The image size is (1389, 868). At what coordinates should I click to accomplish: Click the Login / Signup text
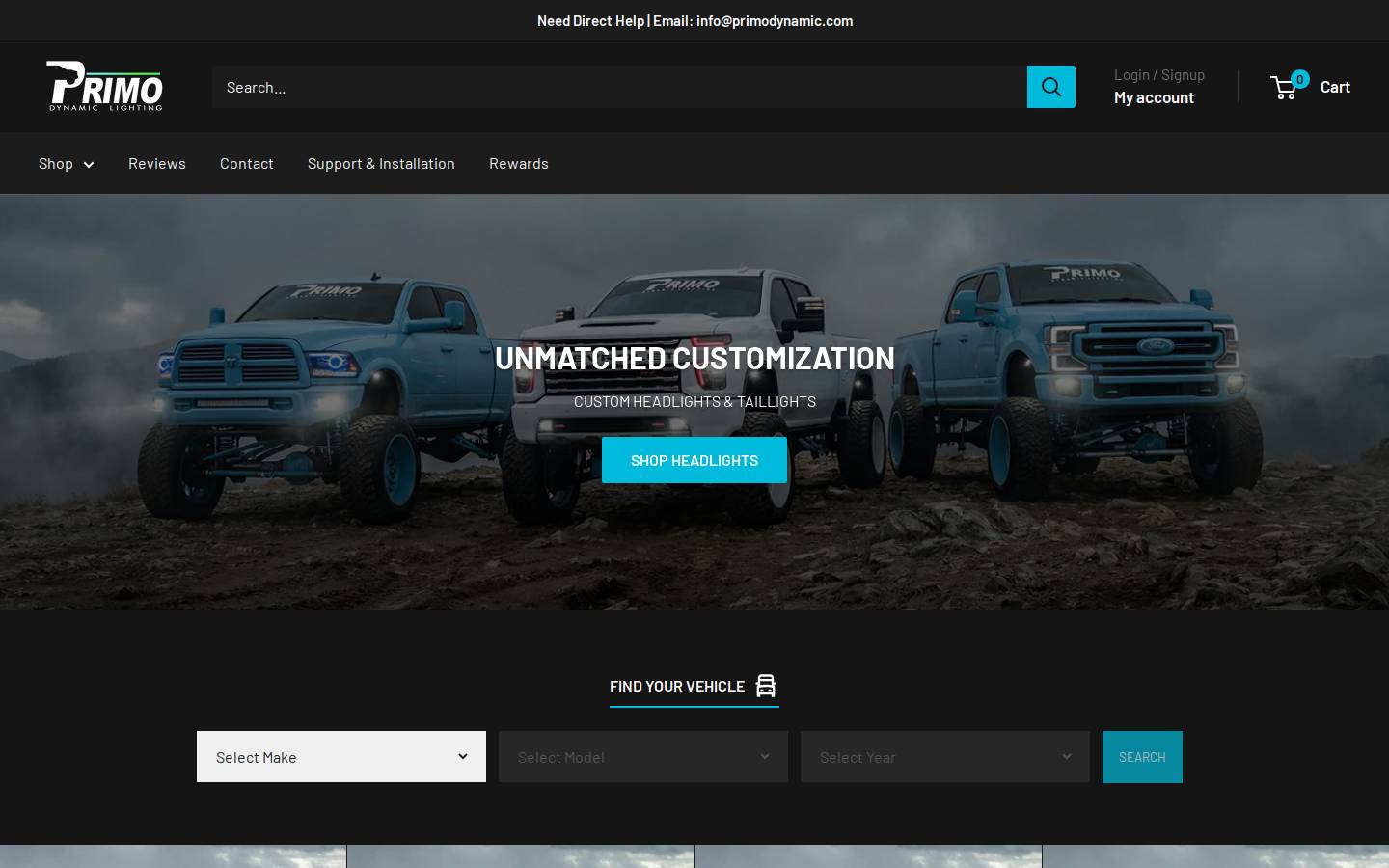[1159, 74]
